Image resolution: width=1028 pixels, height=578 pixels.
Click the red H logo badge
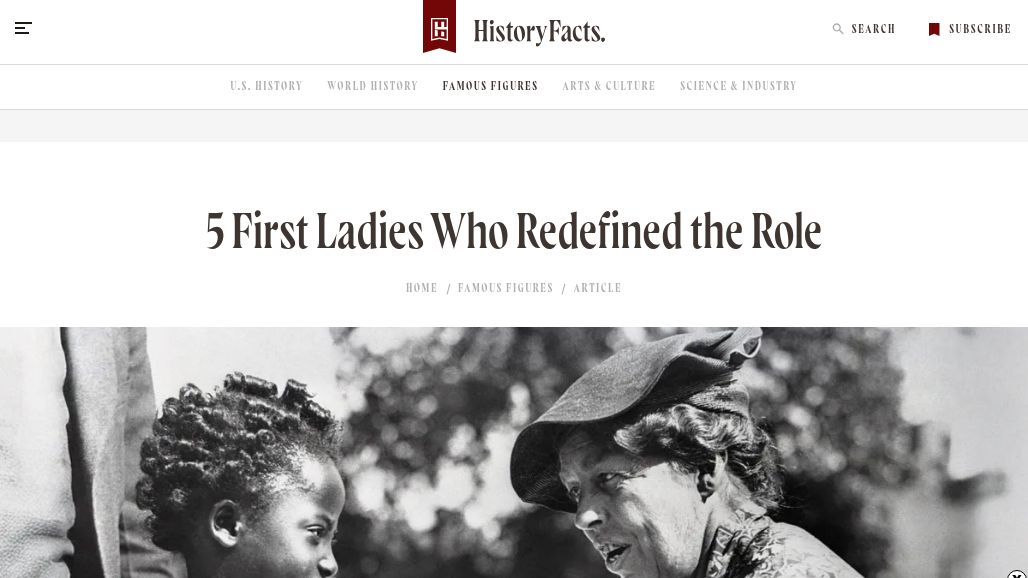(x=439, y=27)
